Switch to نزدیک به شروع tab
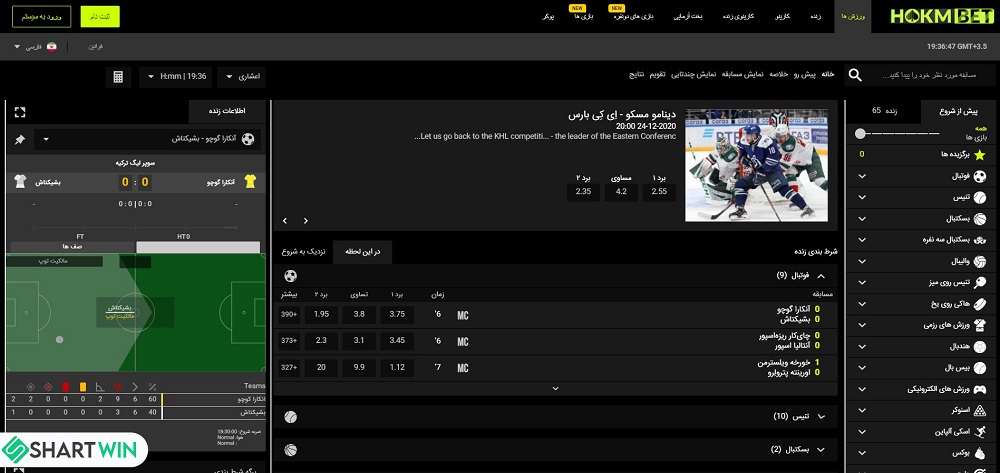This screenshot has width=1000, height=473. coord(304,252)
